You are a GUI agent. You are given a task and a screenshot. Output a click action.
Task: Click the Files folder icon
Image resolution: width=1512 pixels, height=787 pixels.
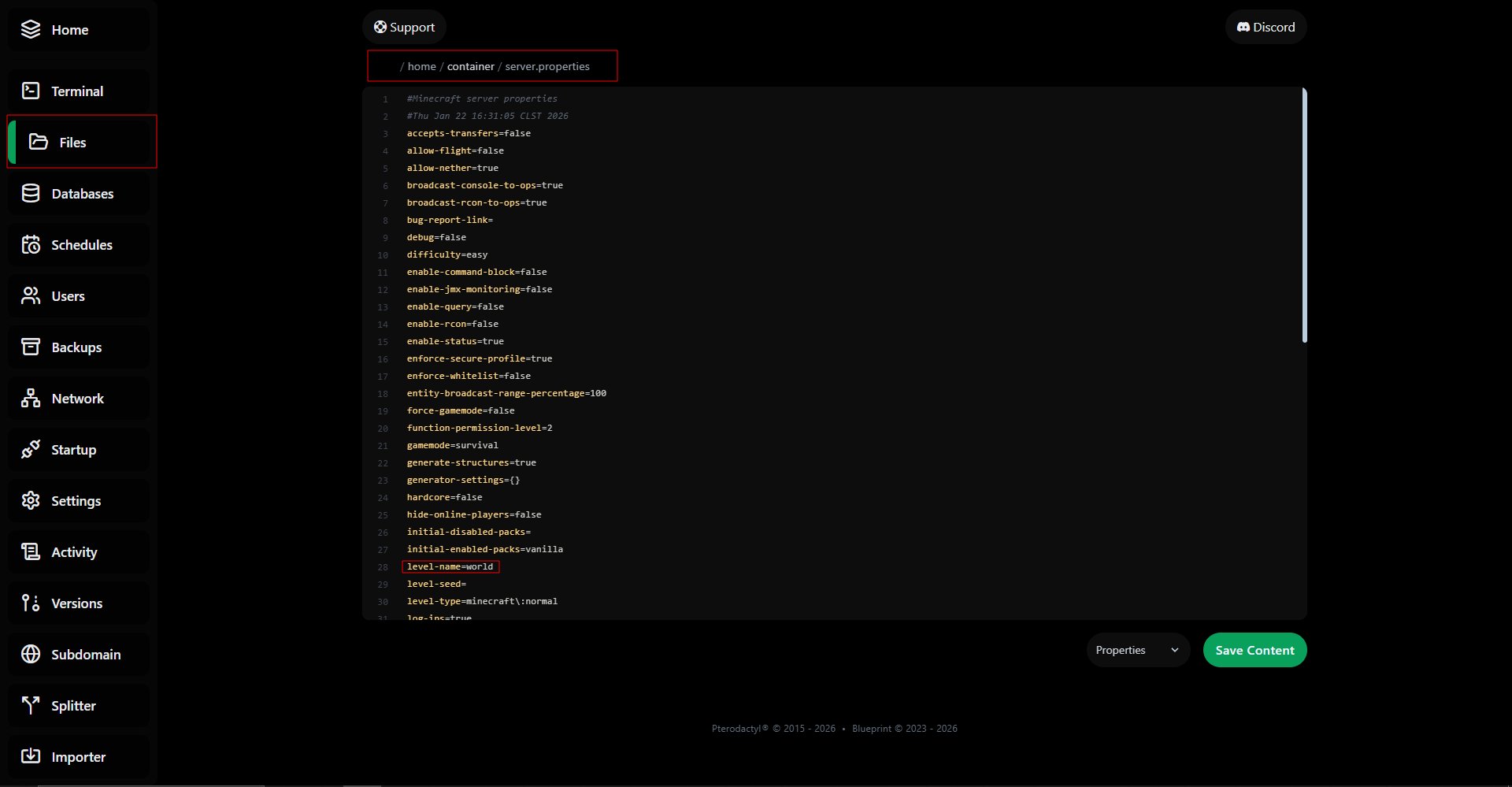coord(39,142)
